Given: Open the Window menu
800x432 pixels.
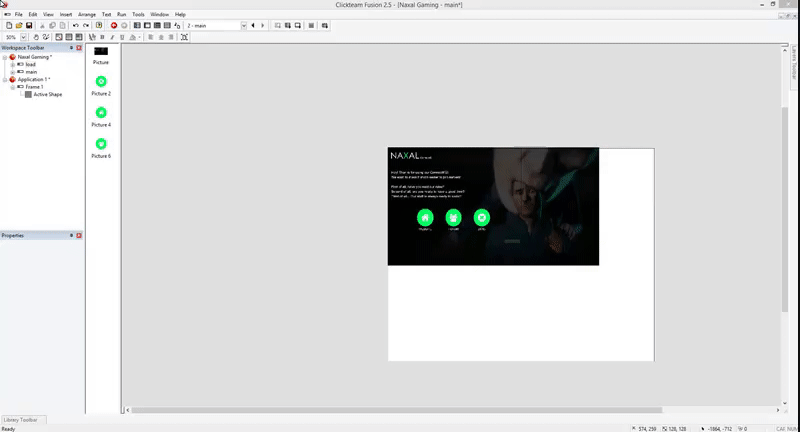Looking at the screenshot, I should pos(159,14).
